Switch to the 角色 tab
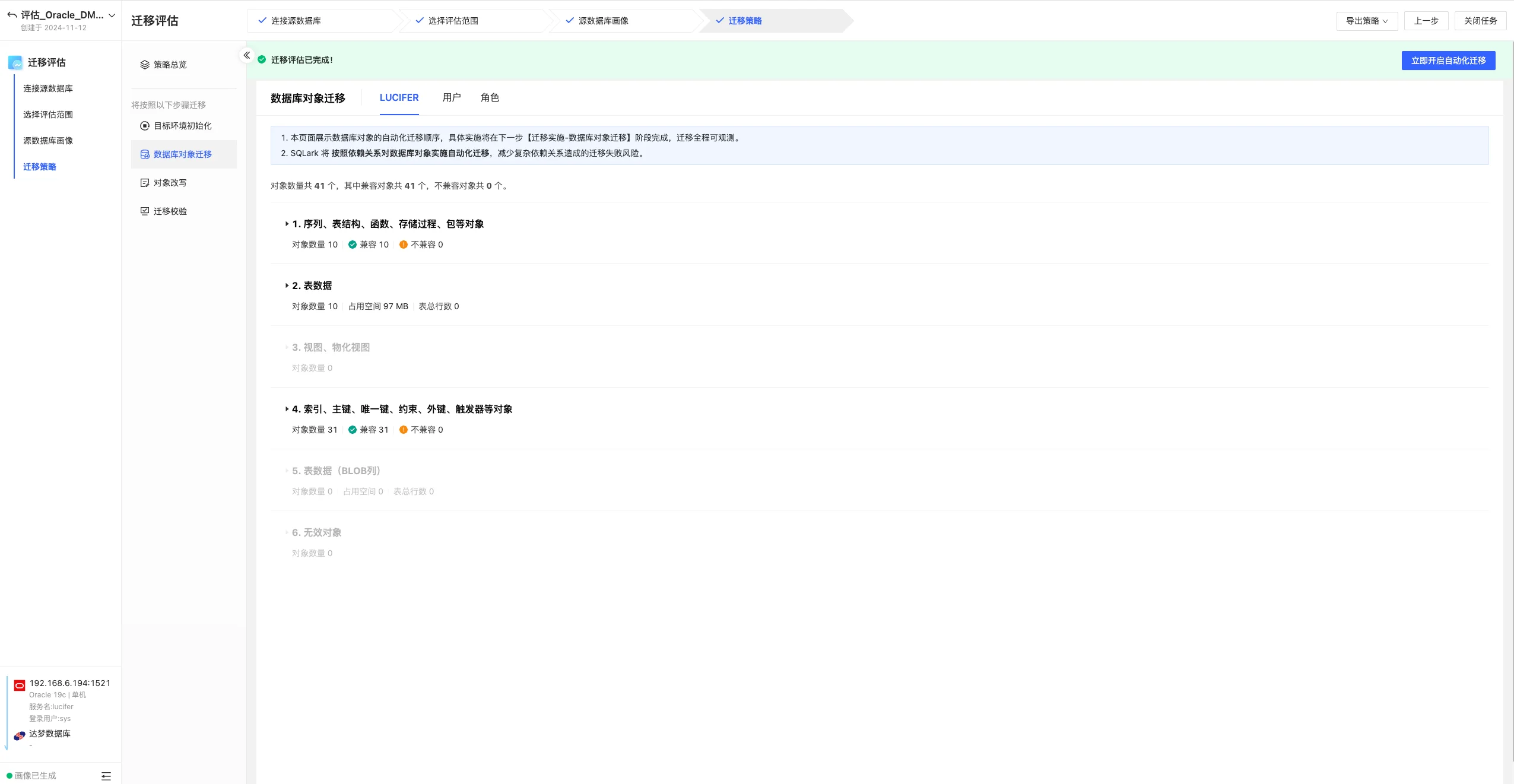The width and height of the screenshot is (1514, 784). coord(490,97)
